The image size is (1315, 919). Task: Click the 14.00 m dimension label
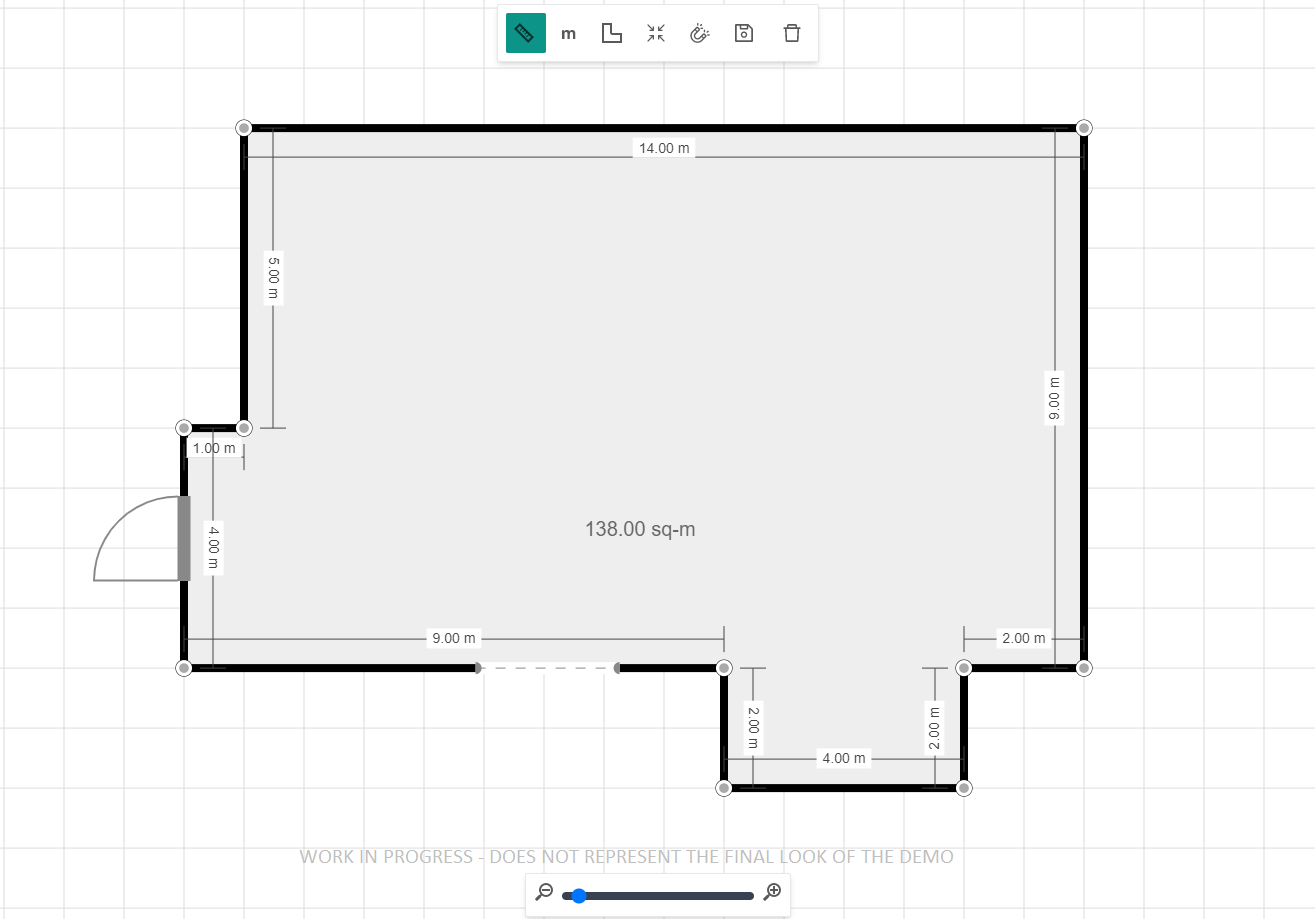664,148
